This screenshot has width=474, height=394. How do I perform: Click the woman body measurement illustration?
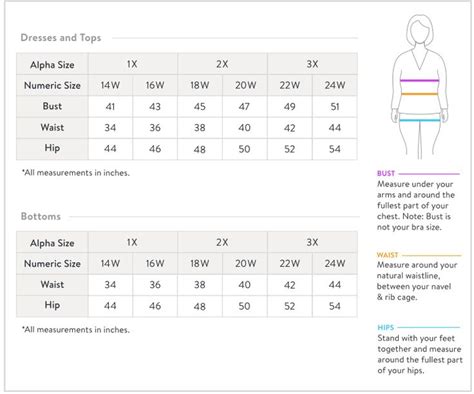[420, 87]
